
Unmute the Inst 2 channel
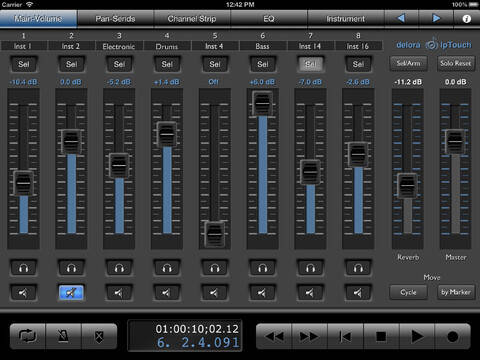point(71,293)
